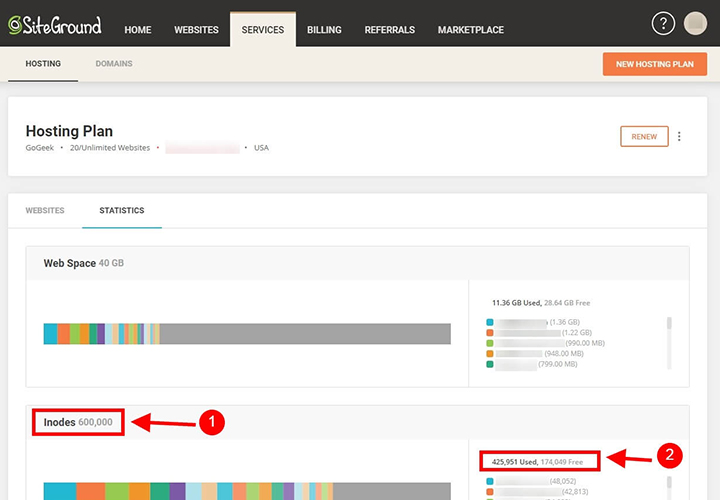Click the amber legend swatch for 948.00 MB
Viewport: 720px width, 500px height.
pyautogui.click(x=490, y=354)
